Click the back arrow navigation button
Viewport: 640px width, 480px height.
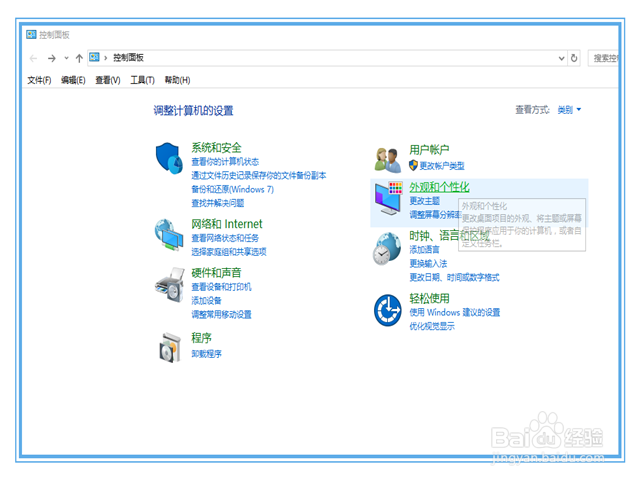point(33,58)
